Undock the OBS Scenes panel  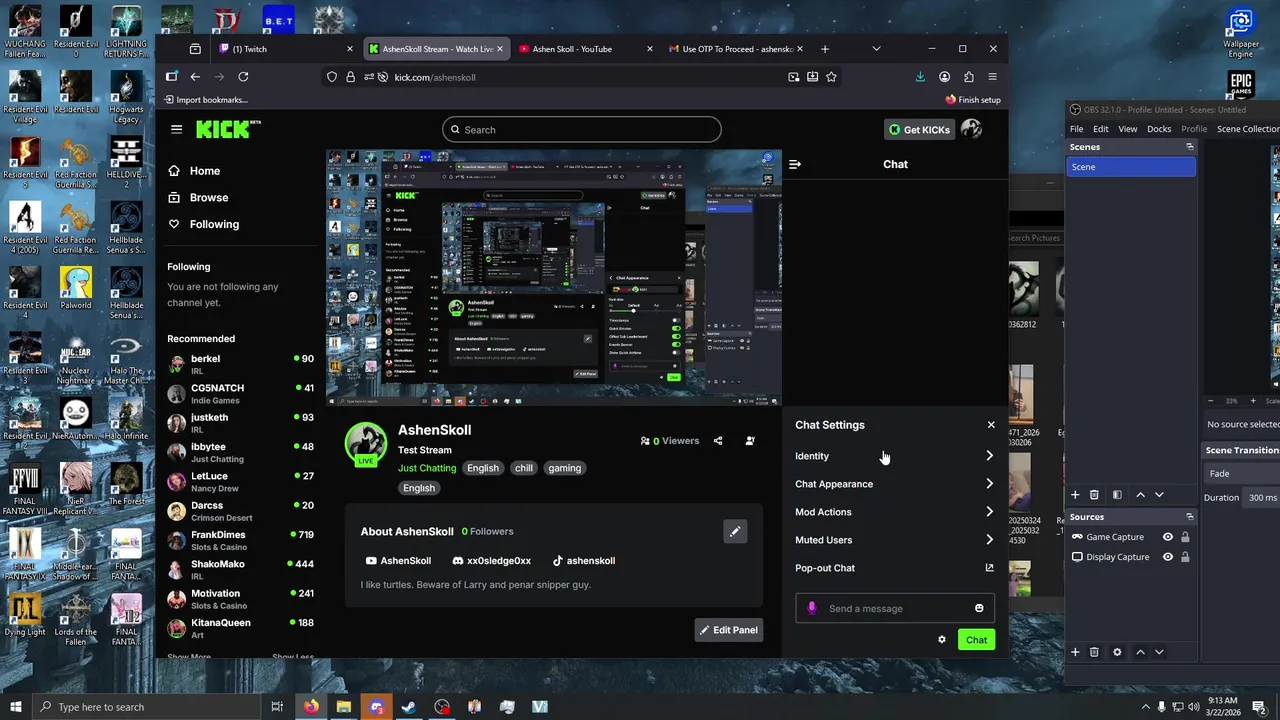click(1189, 147)
